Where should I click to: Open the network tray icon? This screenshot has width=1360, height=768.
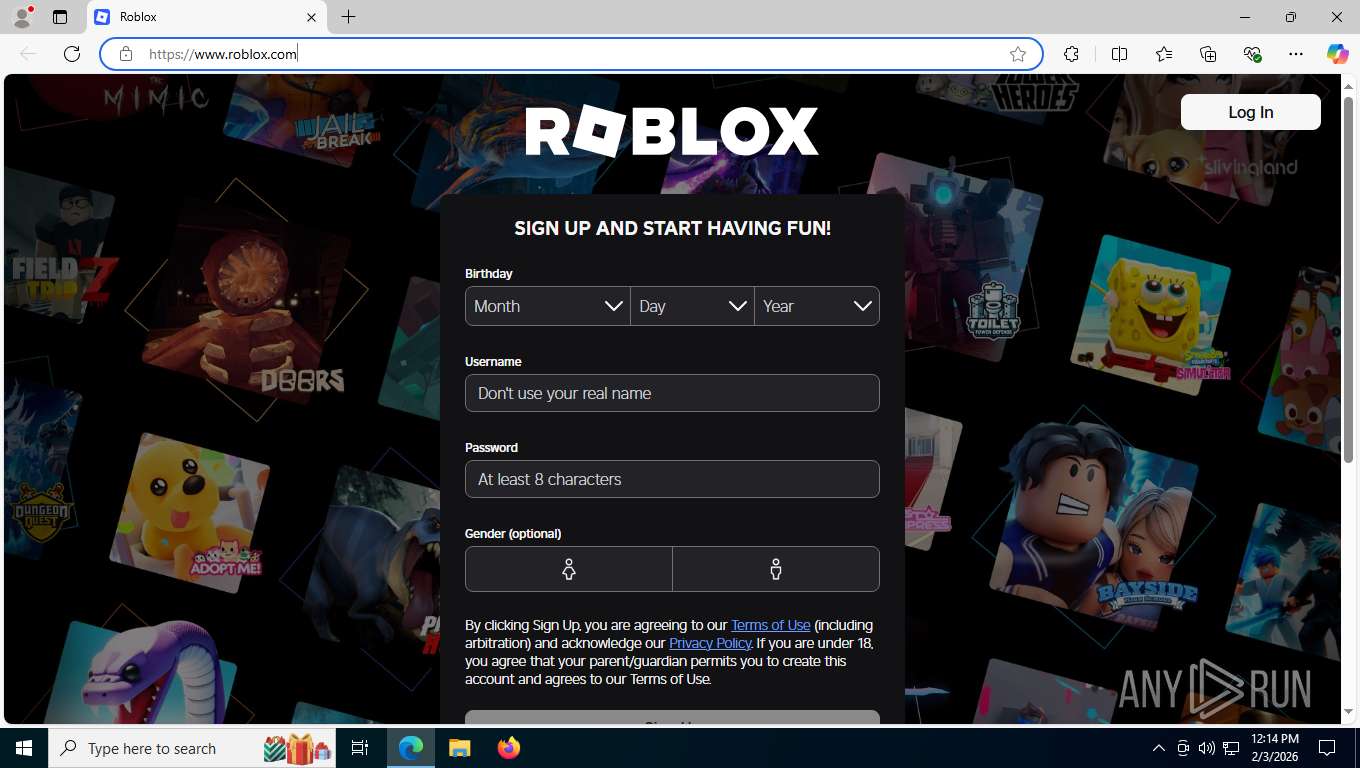pyautogui.click(x=1231, y=748)
